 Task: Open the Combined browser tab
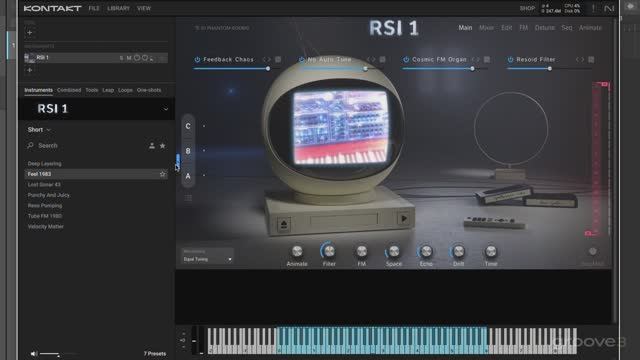pos(69,90)
